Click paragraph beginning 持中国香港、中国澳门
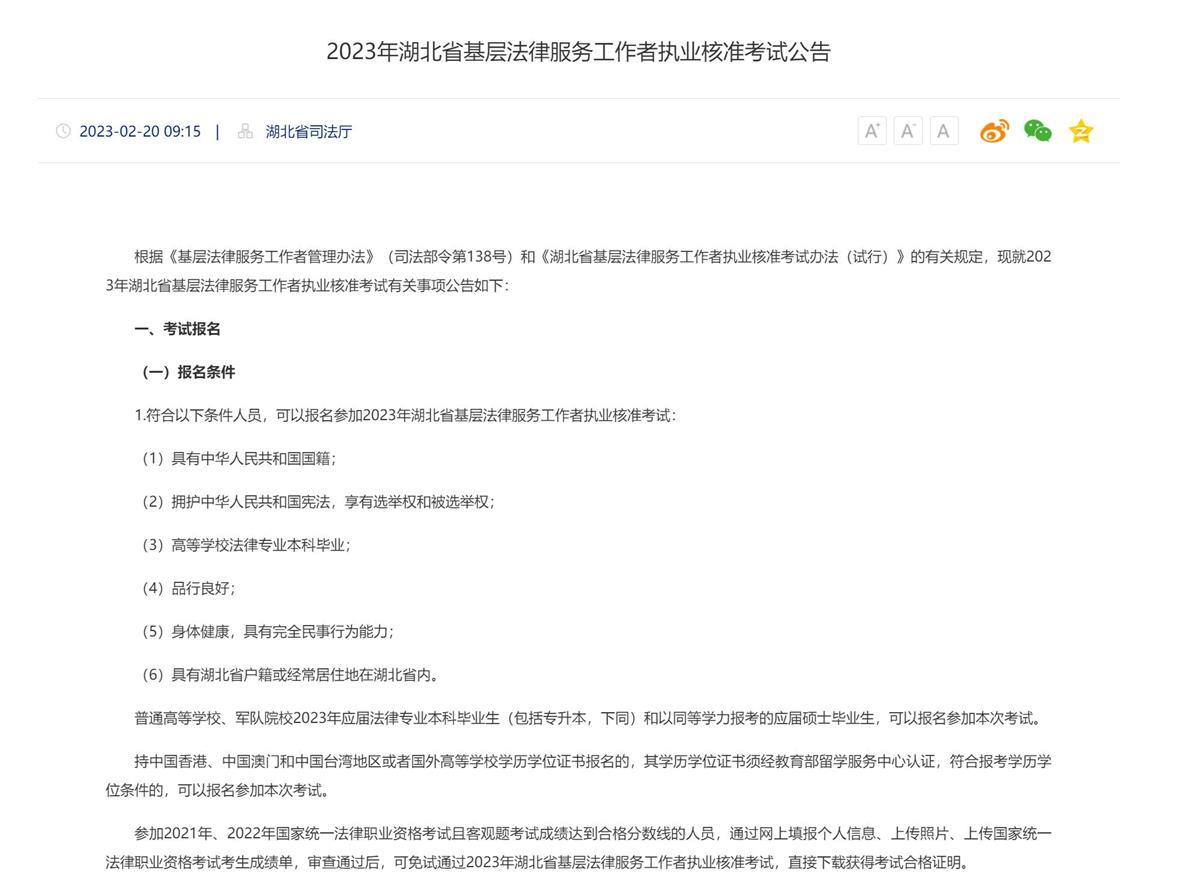The height and width of the screenshot is (885, 1200). pos(578,776)
